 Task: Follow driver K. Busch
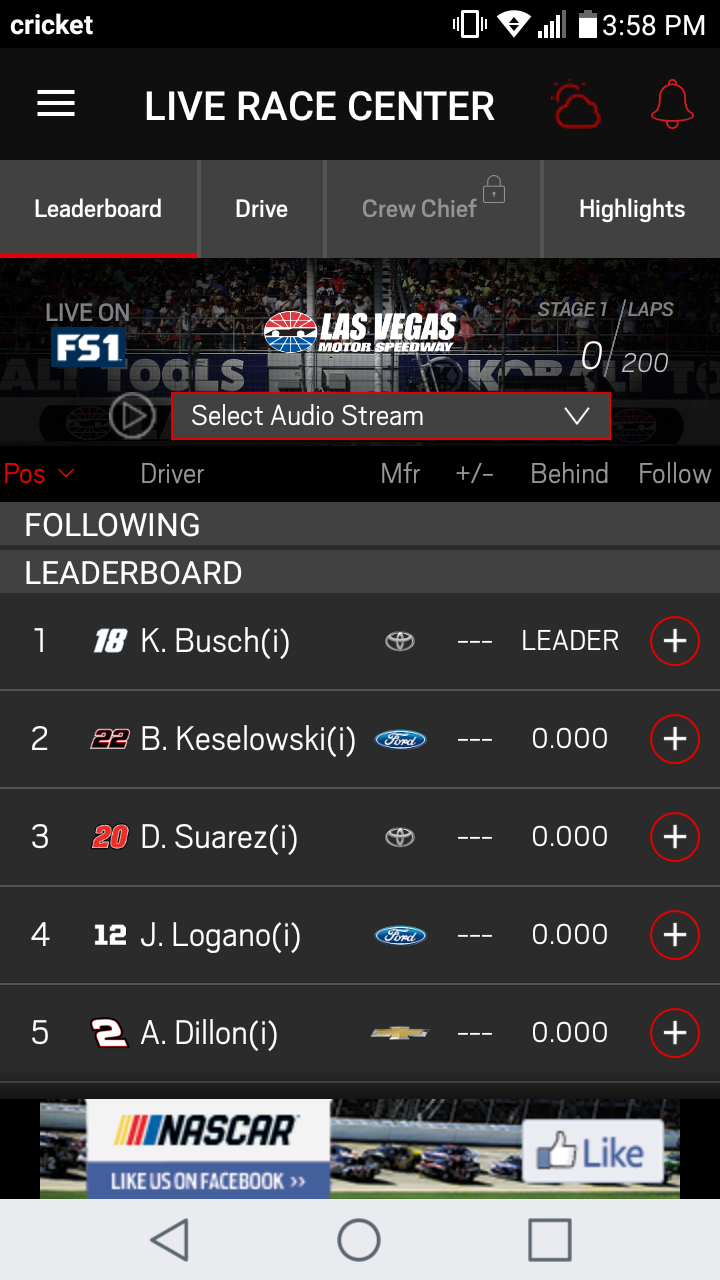click(675, 641)
